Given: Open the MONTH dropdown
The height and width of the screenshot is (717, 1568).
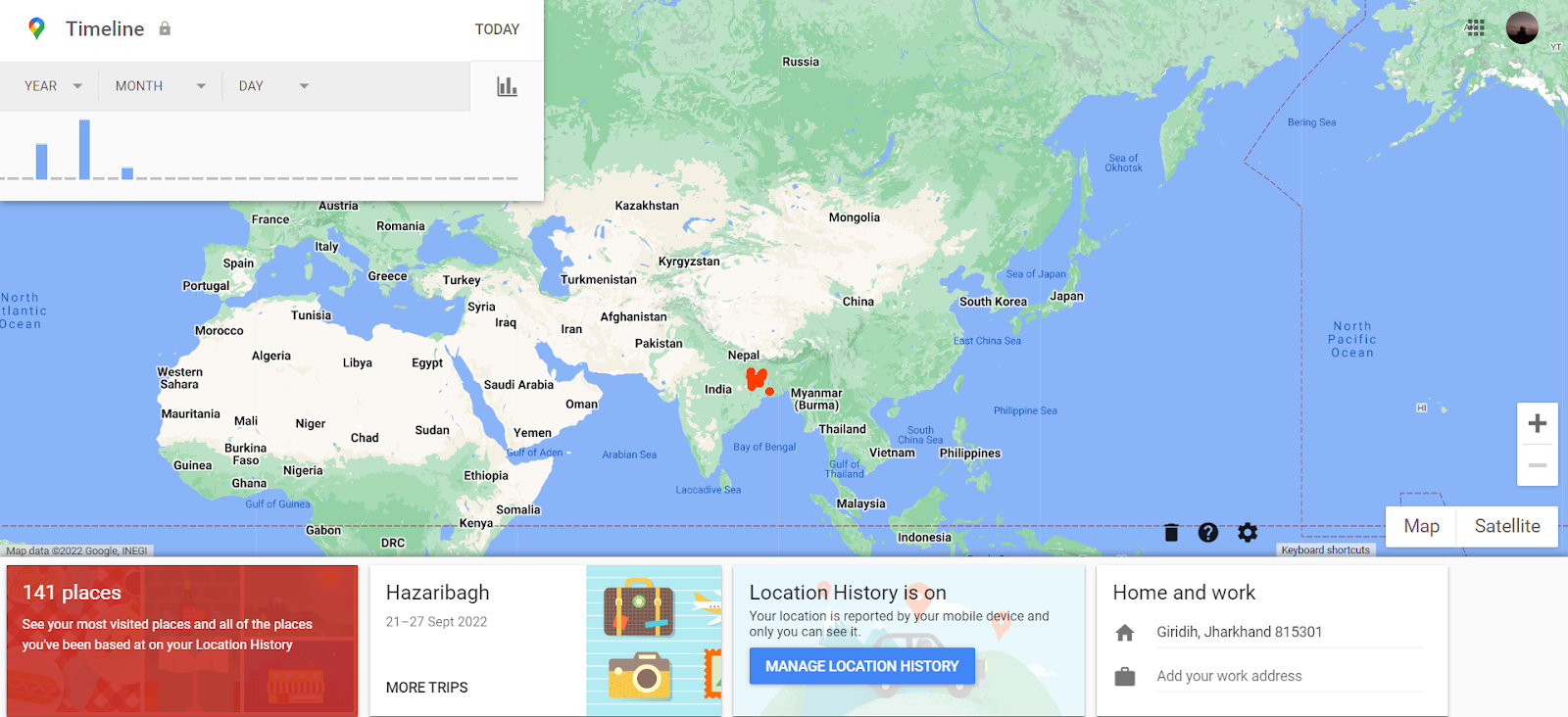Looking at the screenshot, I should tap(161, 86).
